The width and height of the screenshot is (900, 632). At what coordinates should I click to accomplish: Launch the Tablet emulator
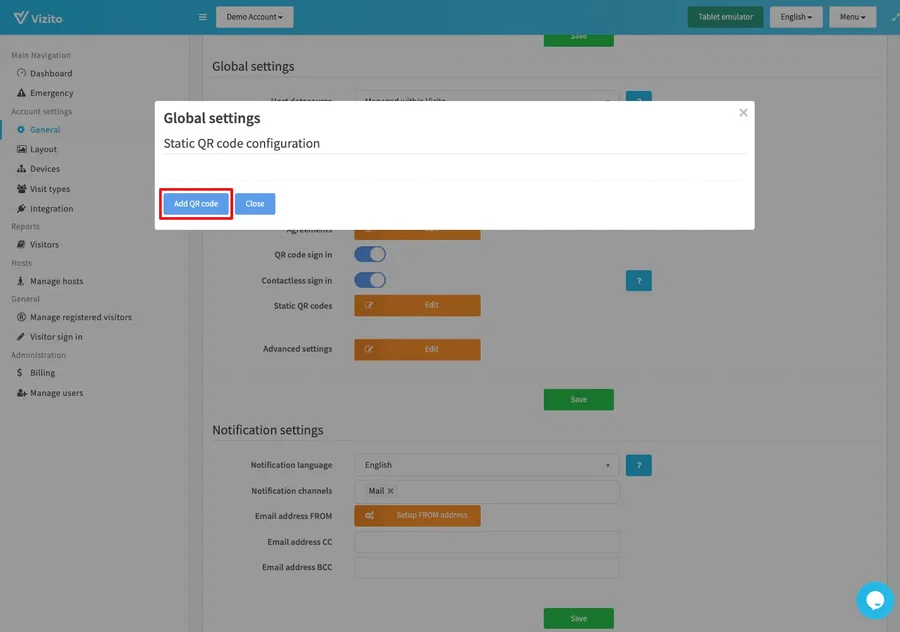pyautogui.click(x=725, y=17)
